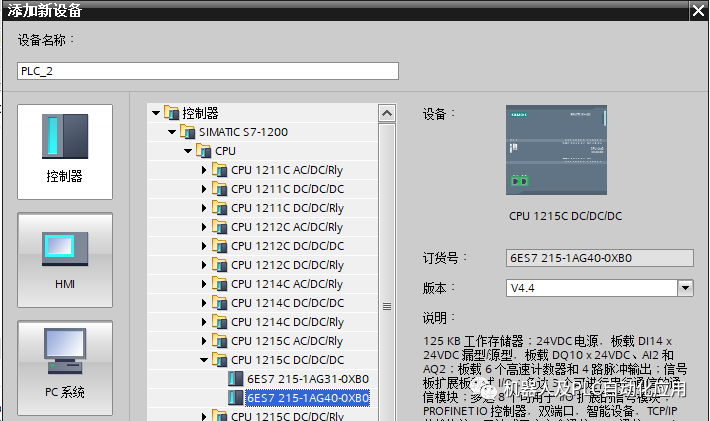The width and height of the screenshot is (710, 421).
Task: Click the 订货号 order number field
Action: [x=600, y=258]
